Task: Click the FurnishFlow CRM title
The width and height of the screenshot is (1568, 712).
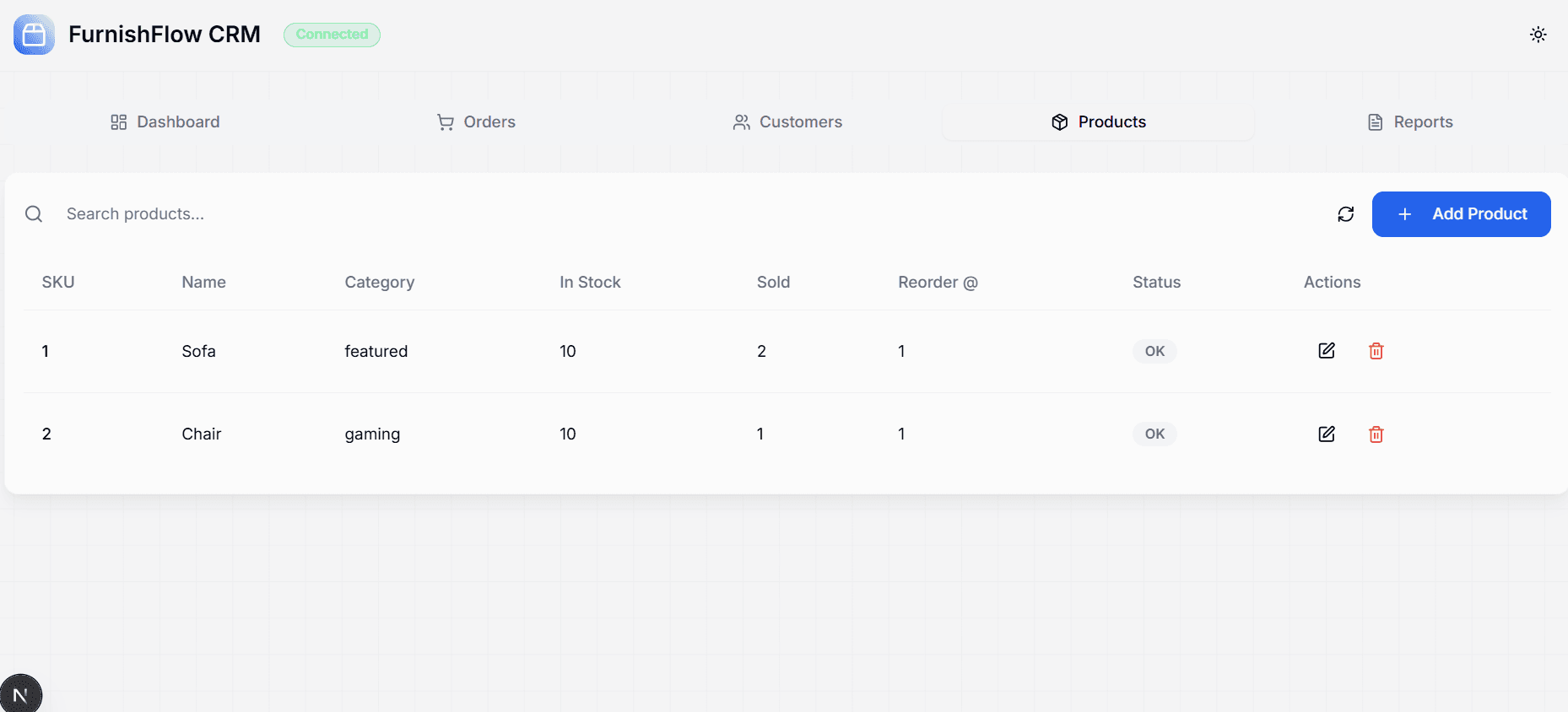Action: tap(165, 35)
